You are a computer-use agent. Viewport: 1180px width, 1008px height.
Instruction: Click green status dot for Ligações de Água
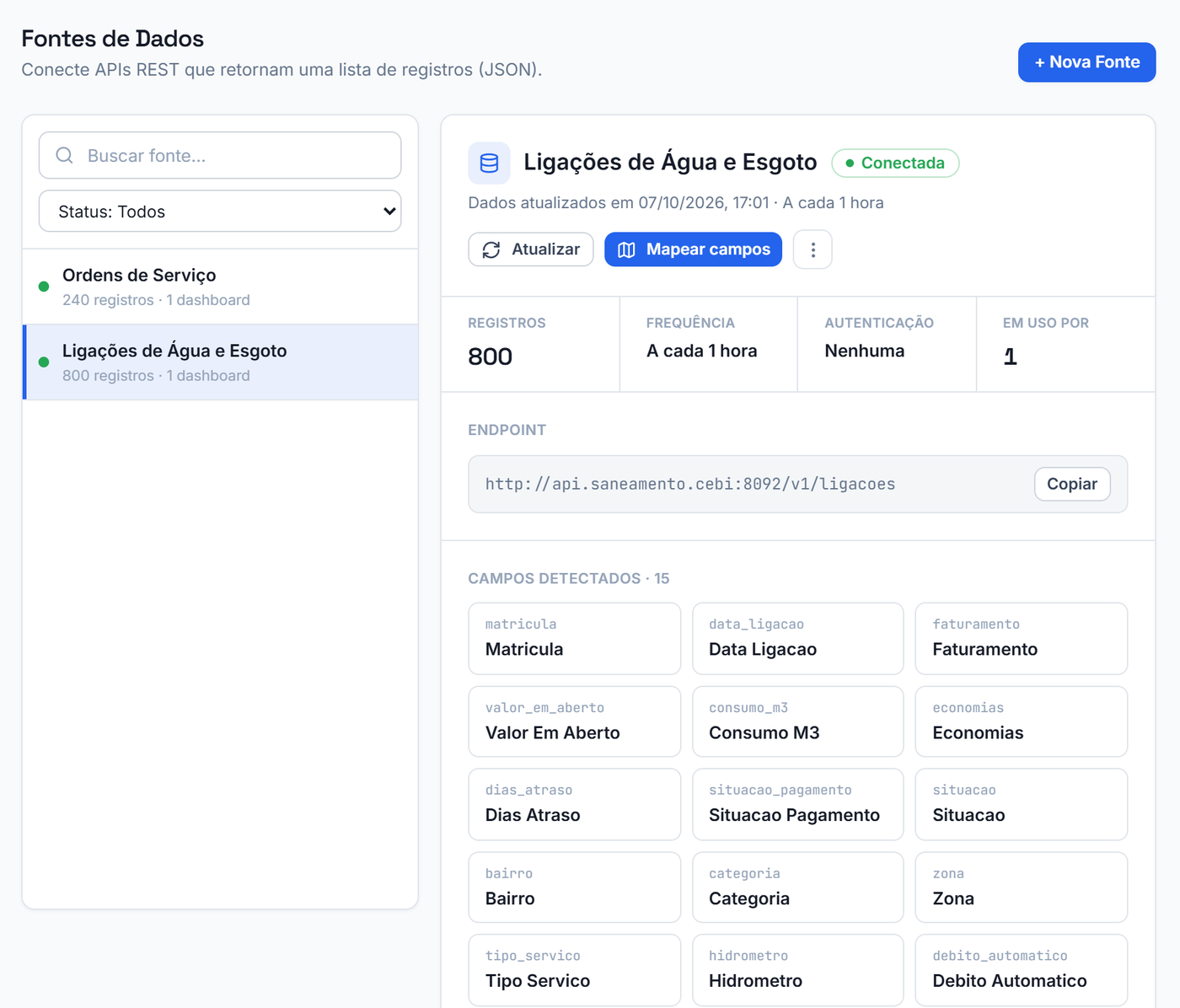[x=44, y=362]
